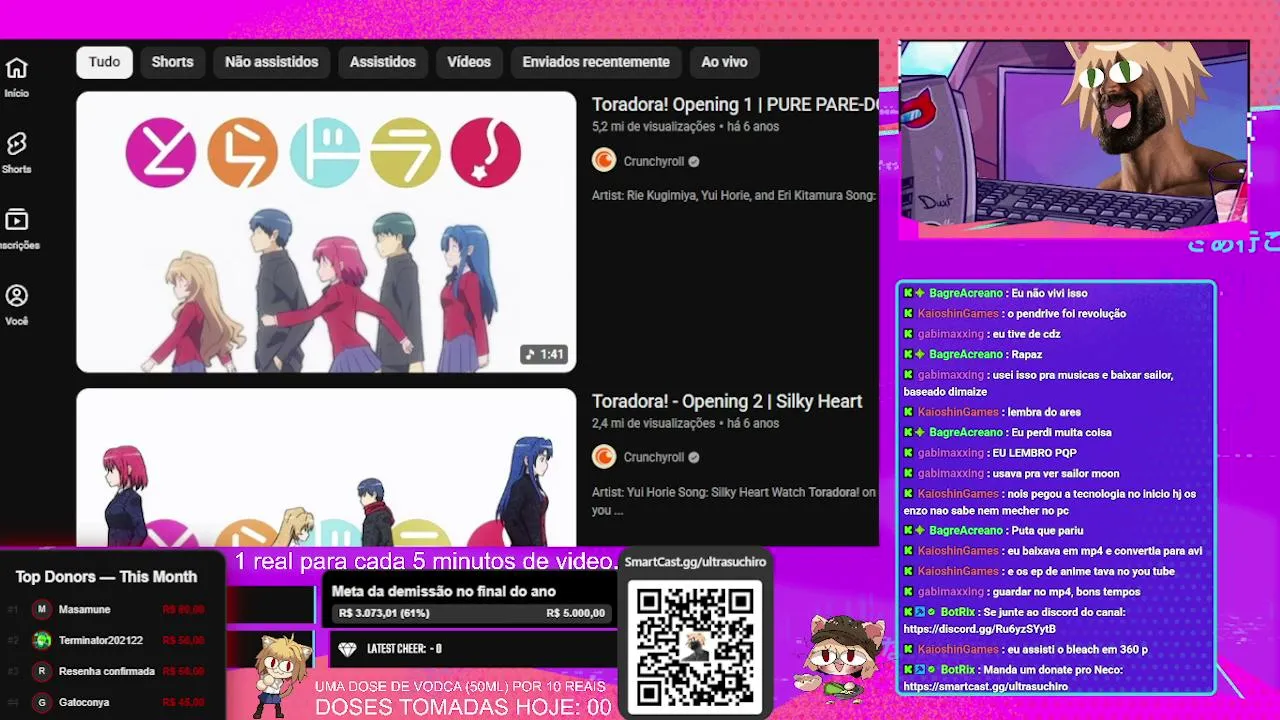1280x720 pixels.
Task: Select the Tudo filter chip
Action: click(x=104, y=62)
